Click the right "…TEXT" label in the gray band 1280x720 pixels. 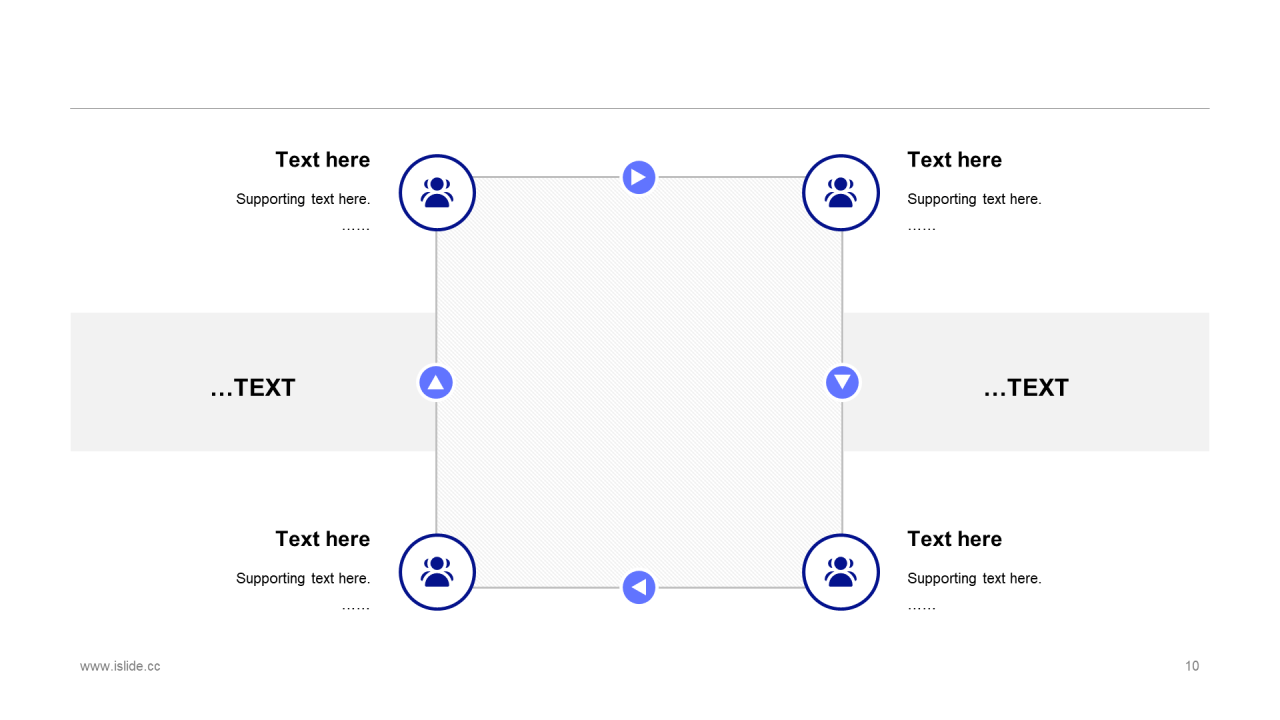tap(1026, 388)
